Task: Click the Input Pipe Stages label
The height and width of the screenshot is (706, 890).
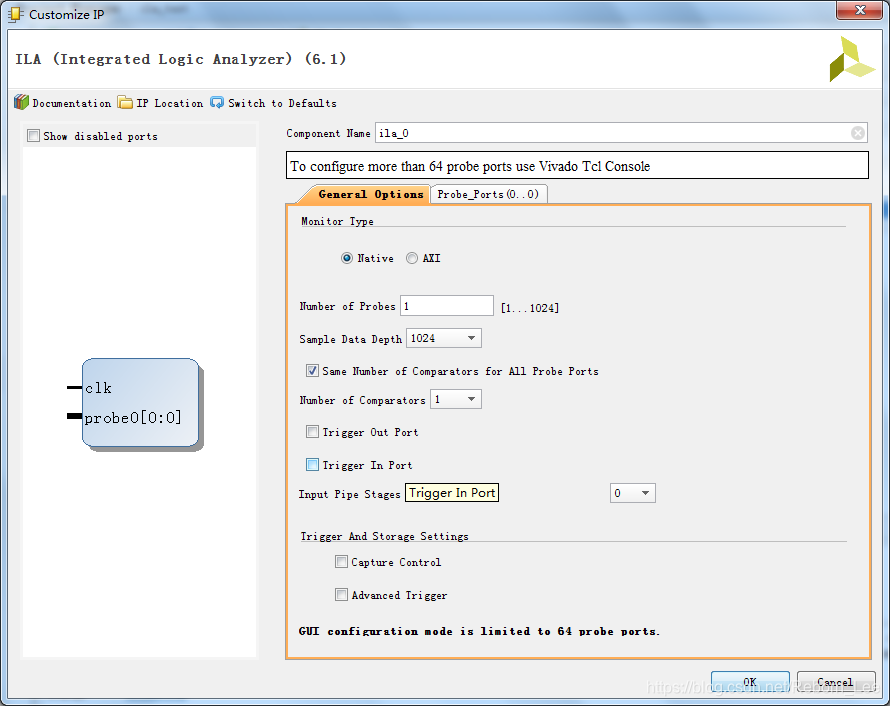Action: 350,494
